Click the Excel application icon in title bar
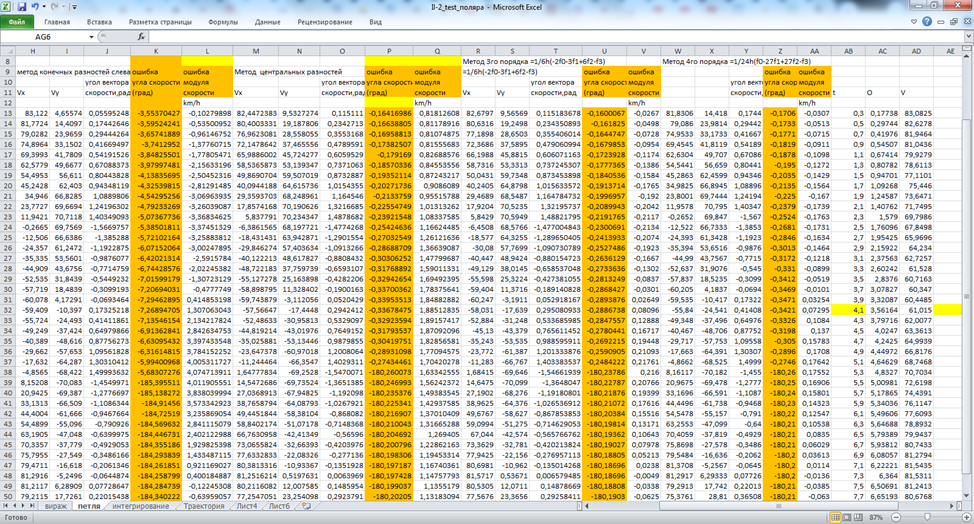This screenshot has width=974, height=524. click(7, 6)
